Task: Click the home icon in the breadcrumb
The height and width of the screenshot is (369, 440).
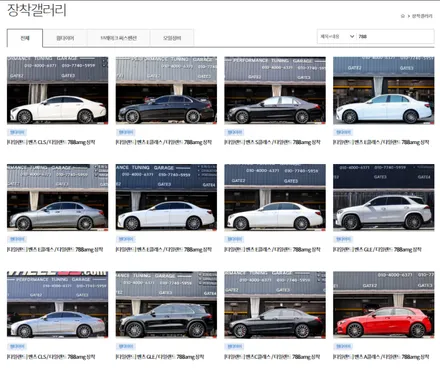Action: (x=403, y=16)
